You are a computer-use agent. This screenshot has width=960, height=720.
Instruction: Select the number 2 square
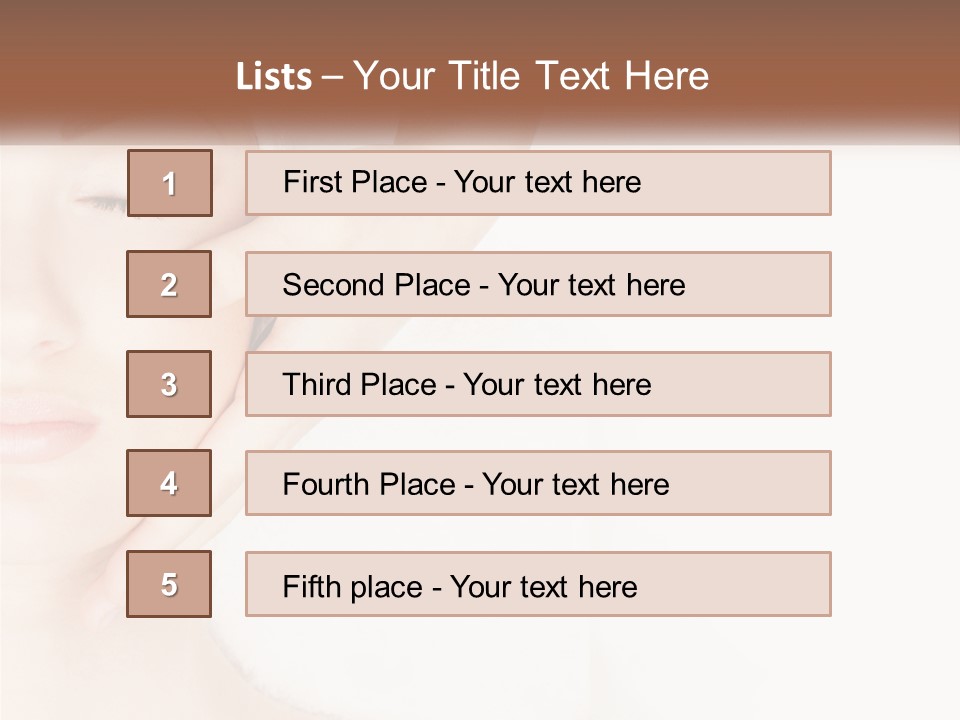point(169,284)
